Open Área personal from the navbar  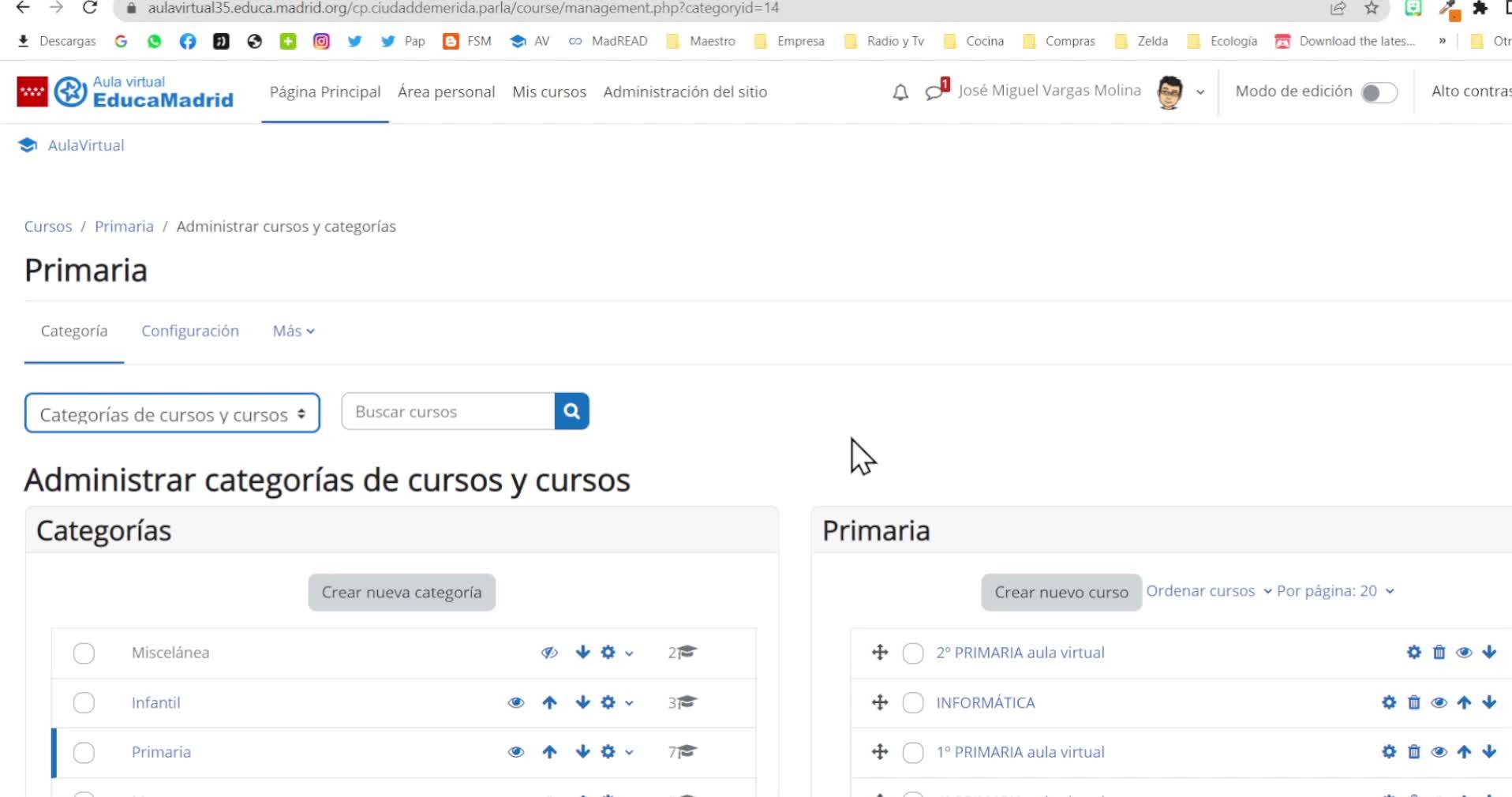tap(447, 92)
